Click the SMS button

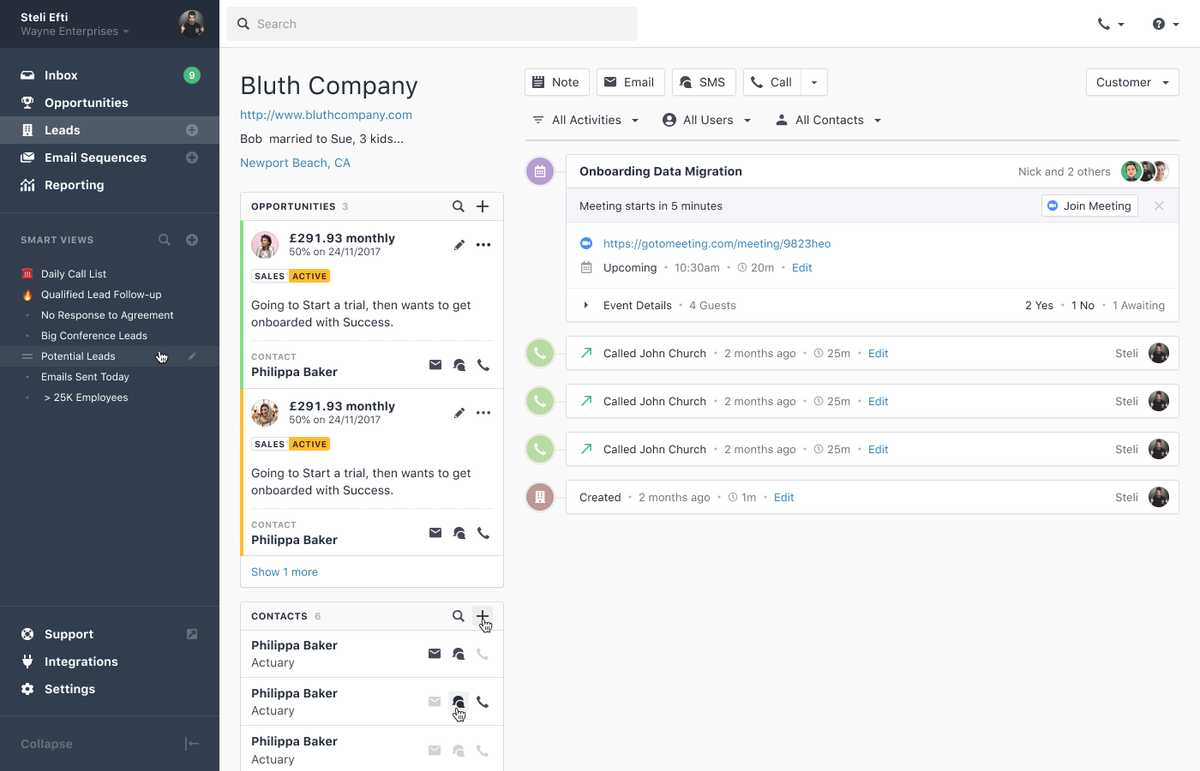point(704,82)
